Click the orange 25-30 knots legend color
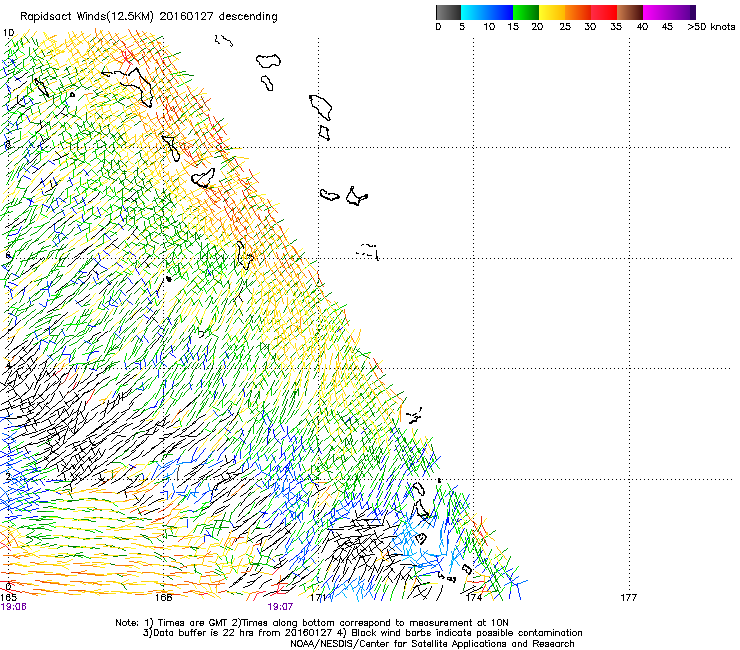Viewport: 740px width, 650px height. [x=578, y=12]
